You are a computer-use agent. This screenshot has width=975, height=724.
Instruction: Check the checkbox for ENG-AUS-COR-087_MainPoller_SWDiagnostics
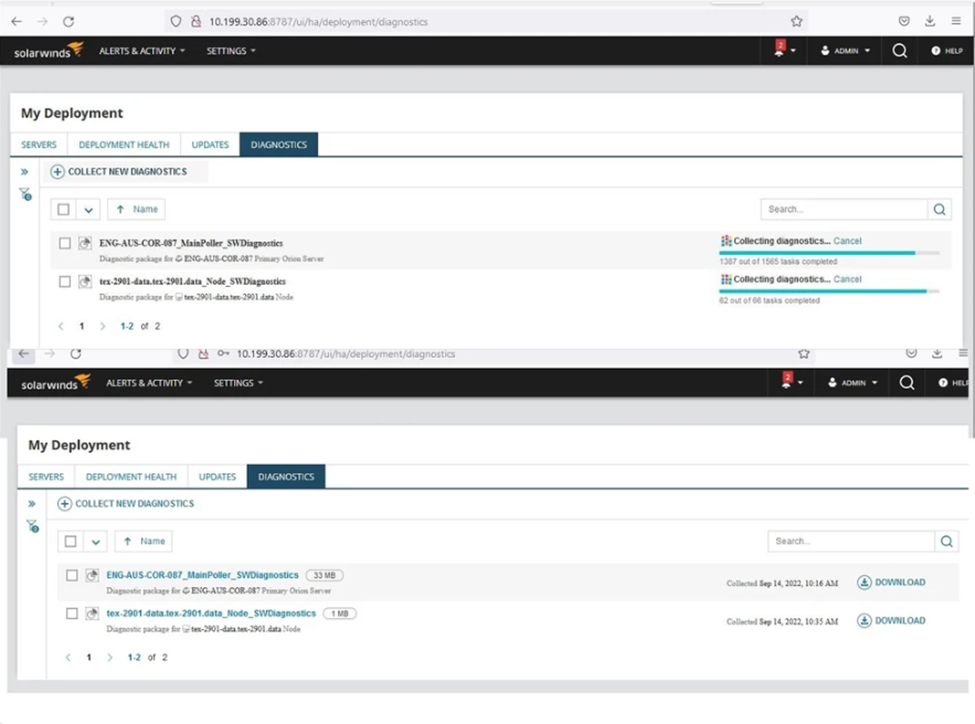click(x=64, y=242)
